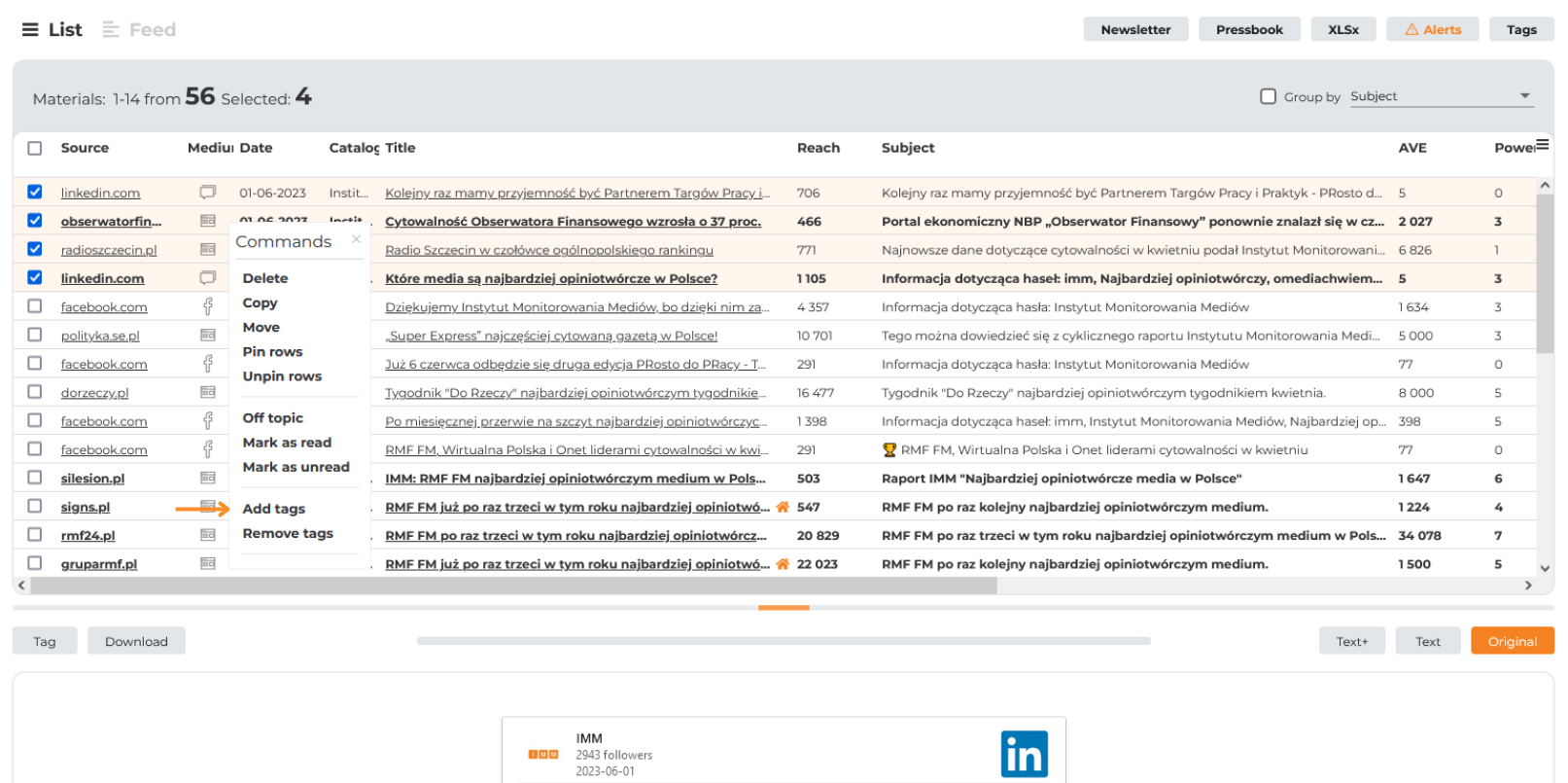Open radioszczecin.pl source link

coord(109,250)
